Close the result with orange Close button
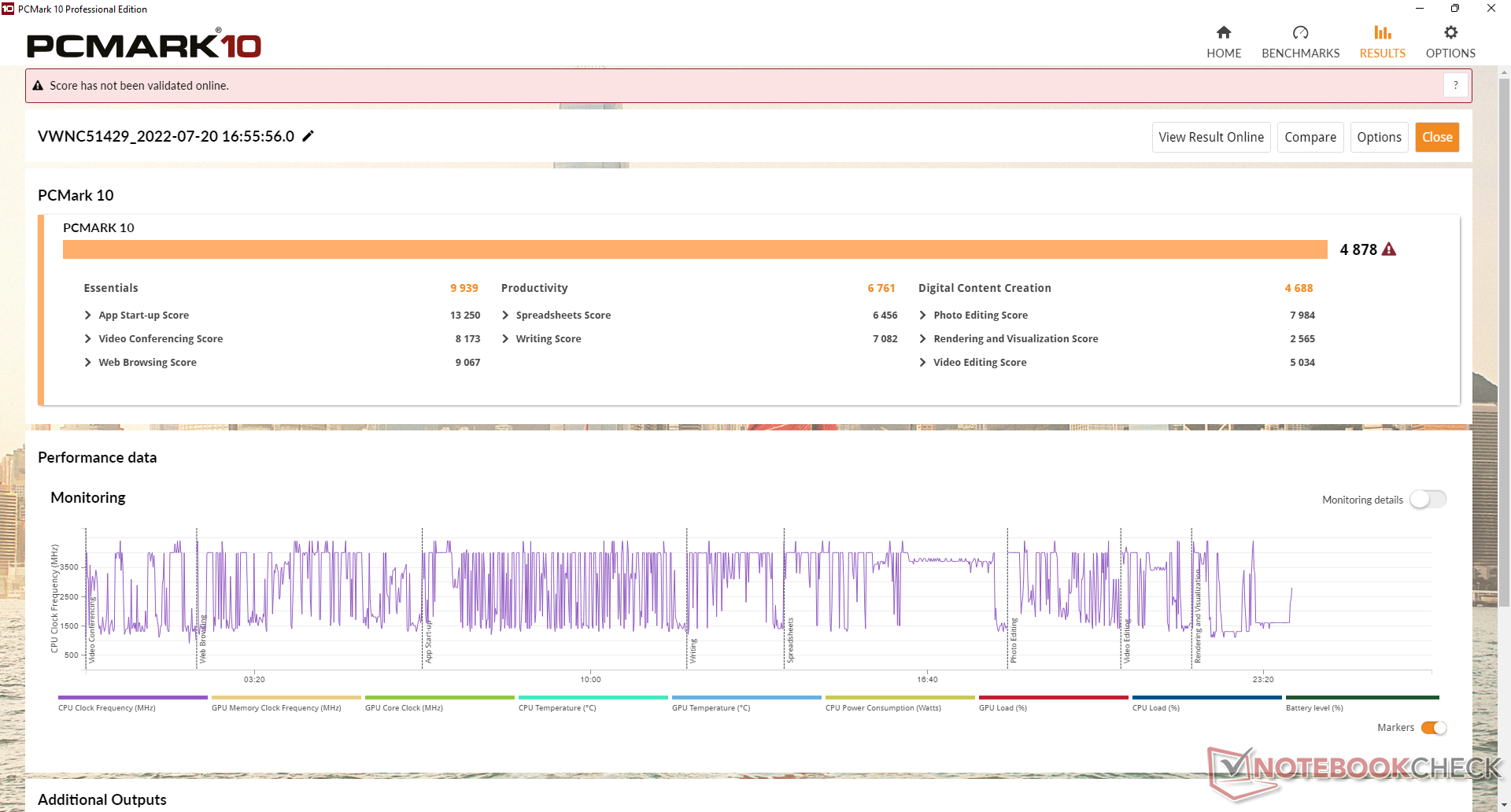 1437,137
